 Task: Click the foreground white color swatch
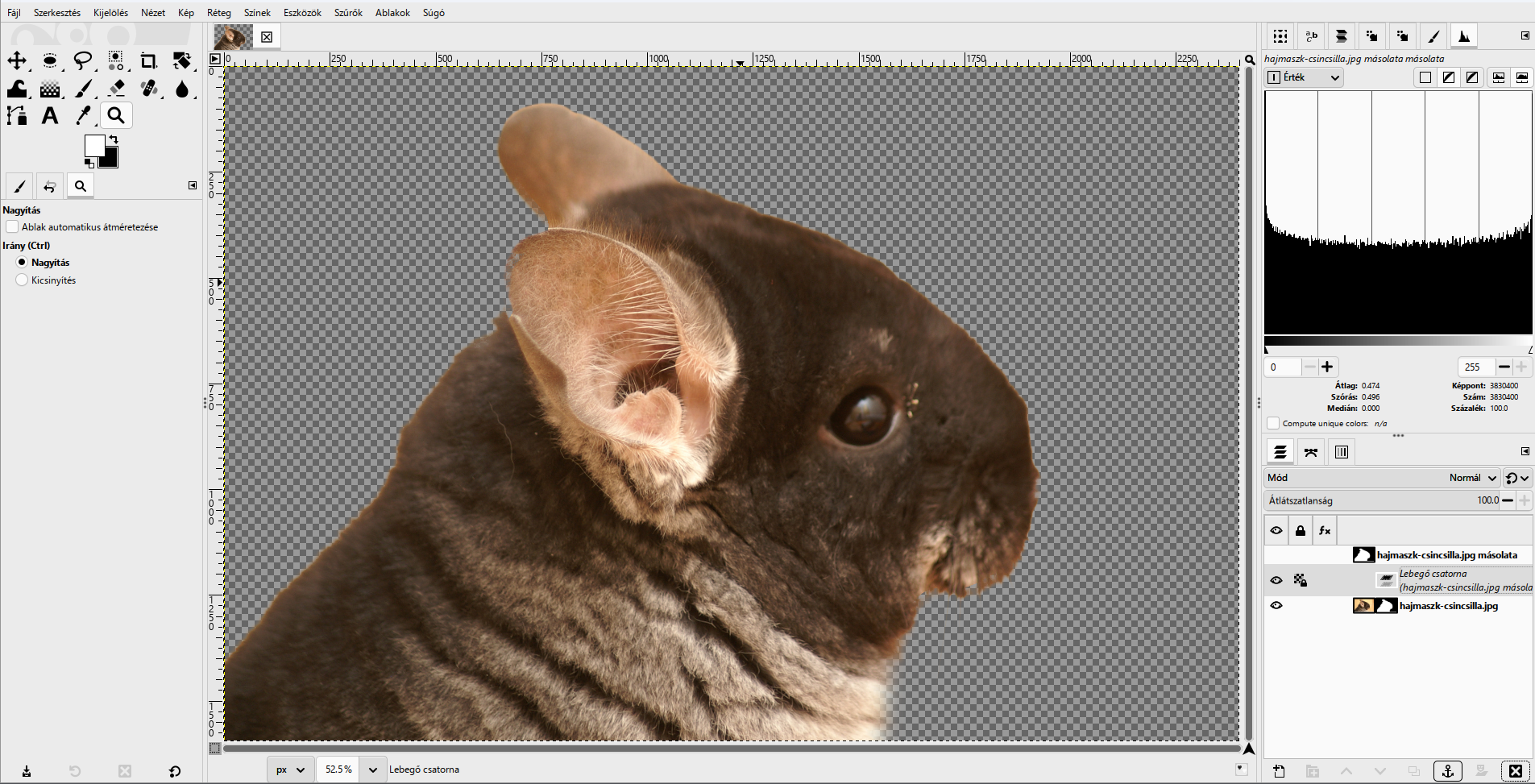[x=93, y=145]
